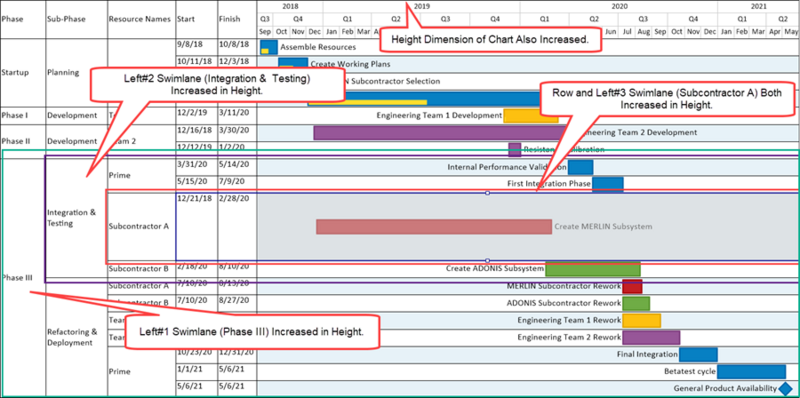Select the 12/2/19 start date cell
Viewport: 800px width, 398px height.
[x=196, y=115]
